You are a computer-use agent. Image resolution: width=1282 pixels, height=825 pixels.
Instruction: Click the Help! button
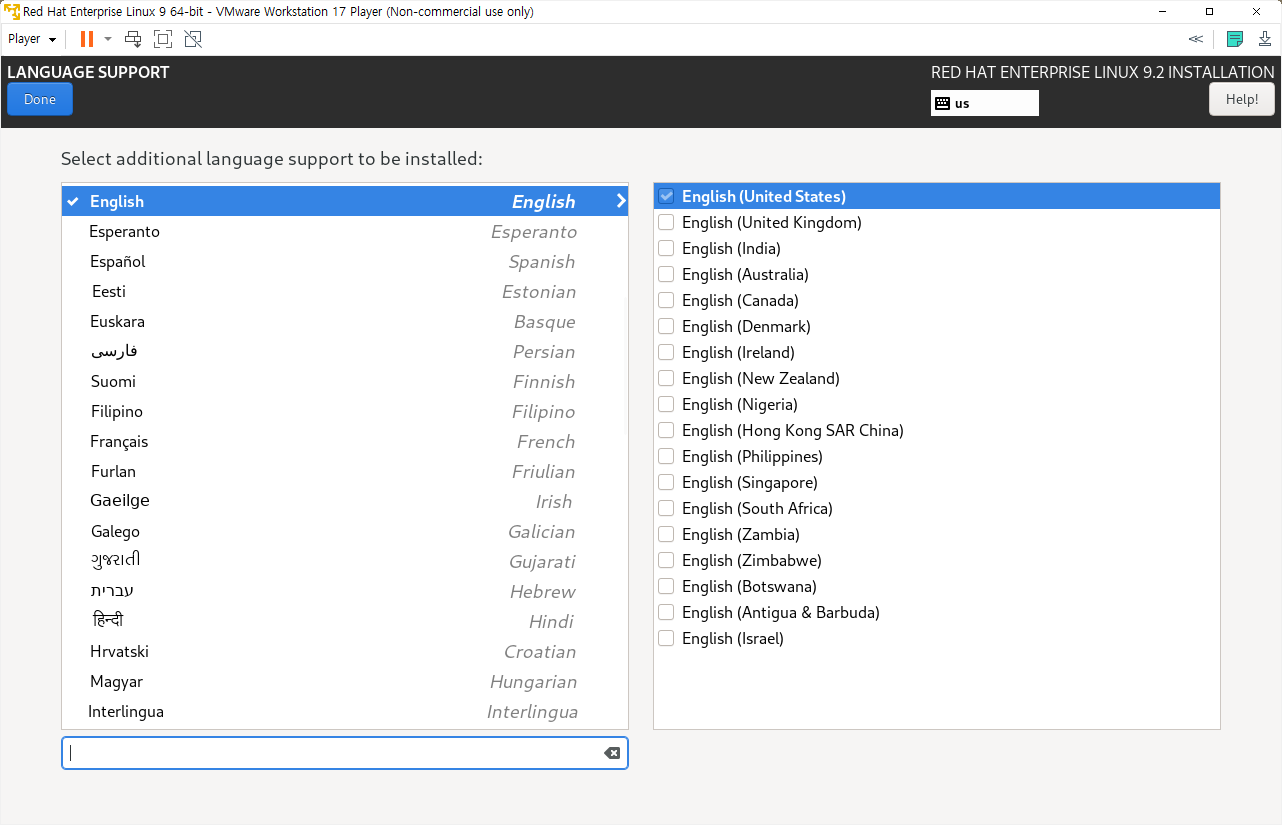(1242, 99)
